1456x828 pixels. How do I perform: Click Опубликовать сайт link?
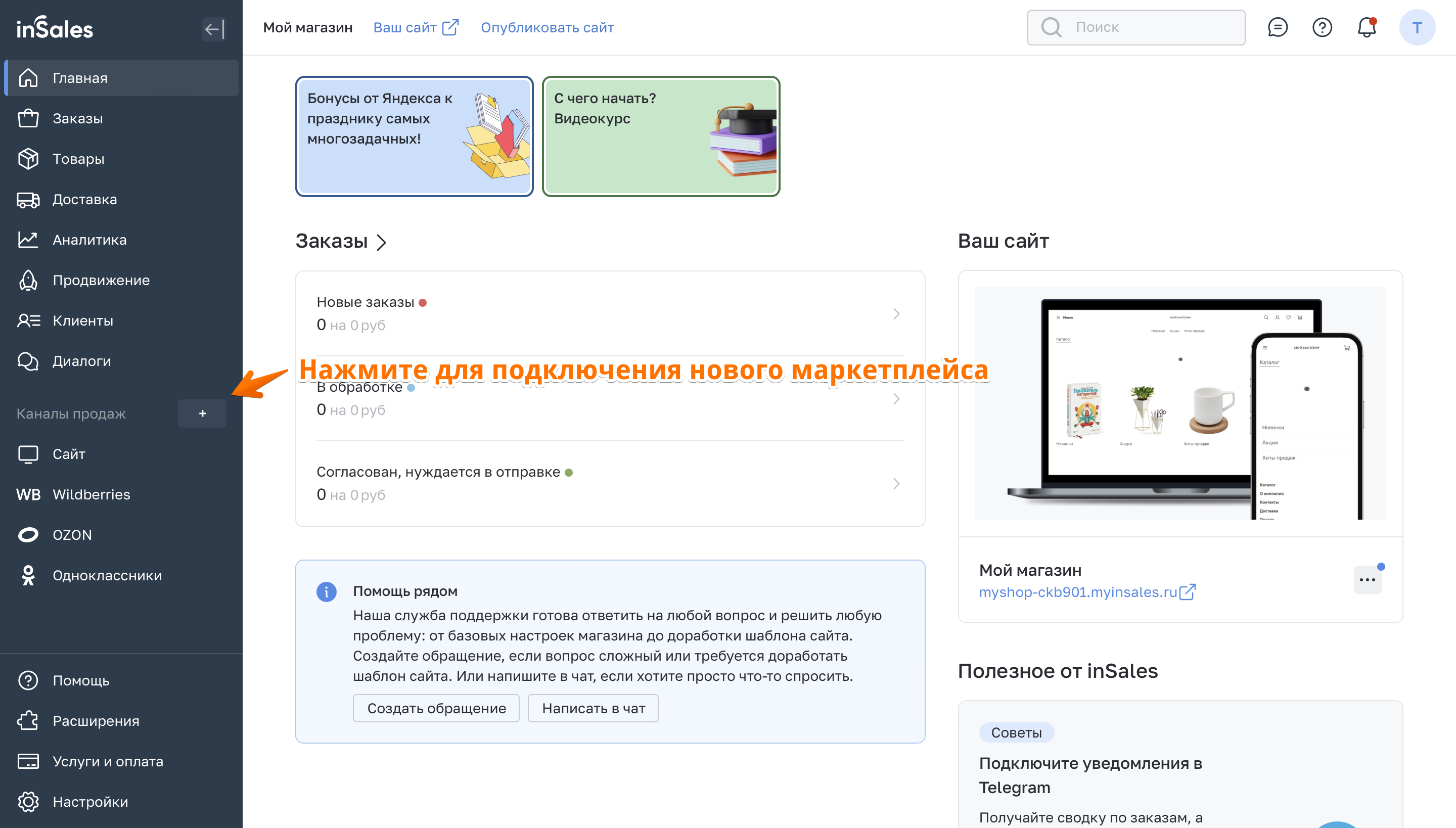547,27
